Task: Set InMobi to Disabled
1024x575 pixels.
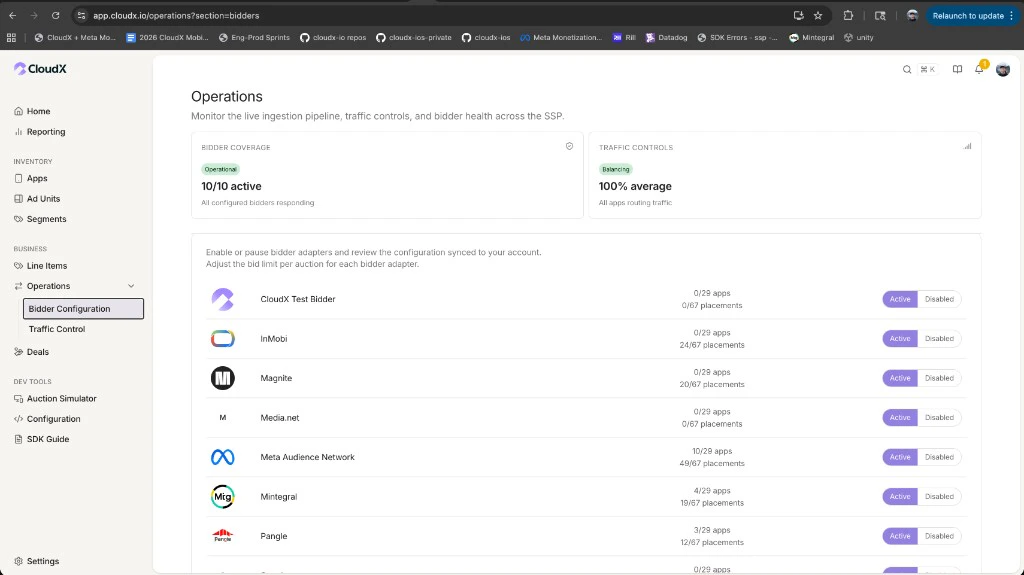Action: (x=939, y=338)
